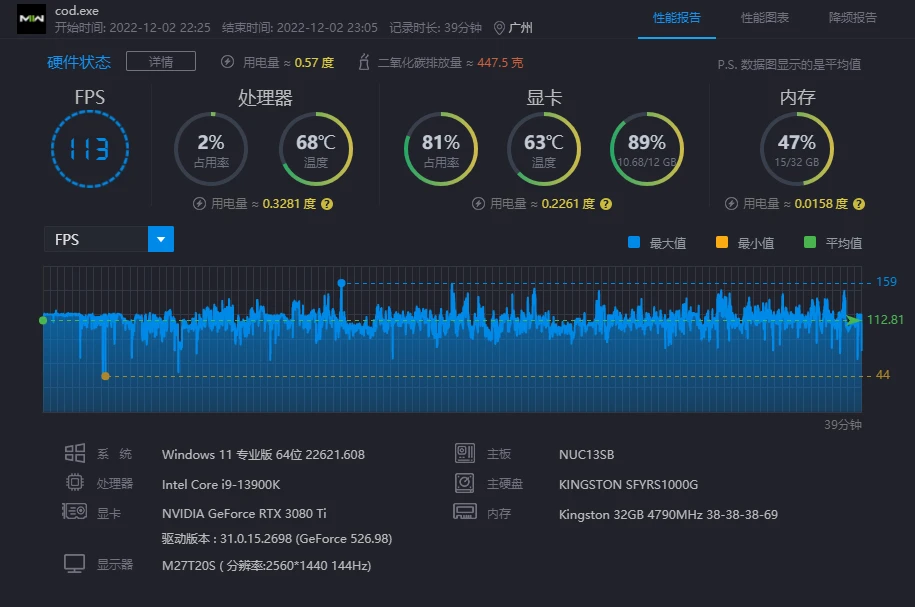915x607 pixels.
Task: Switch to the 性能图表 tab
Action: [x=765, y=18]
